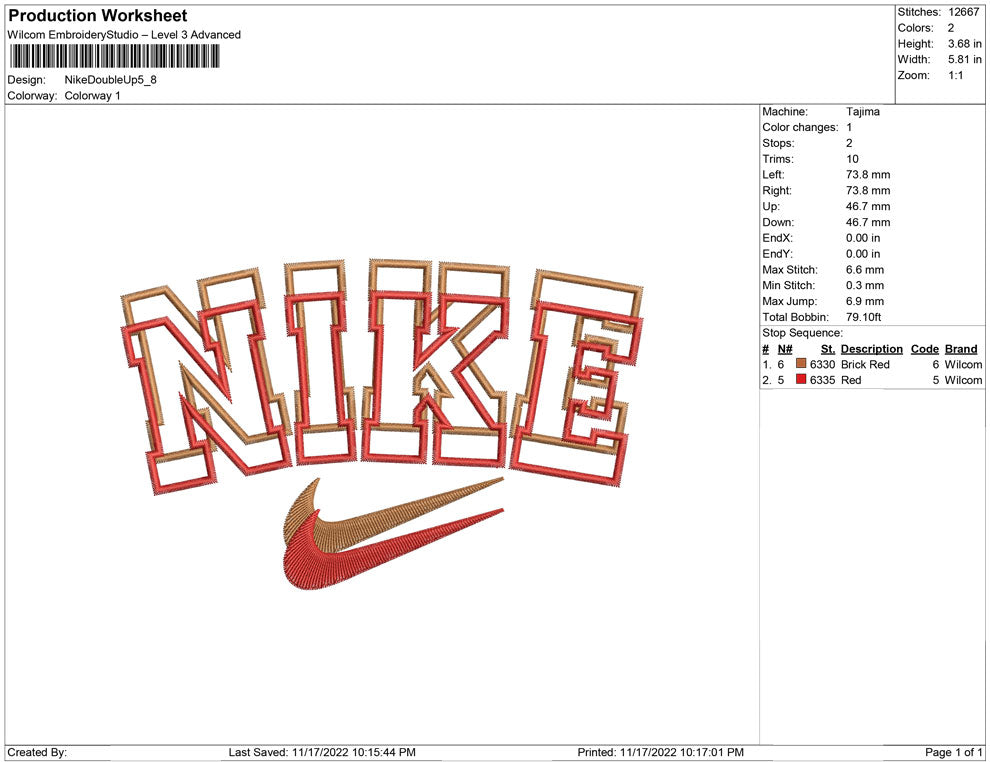Click the 'Production Worksheet' title

tap(98, 16)
